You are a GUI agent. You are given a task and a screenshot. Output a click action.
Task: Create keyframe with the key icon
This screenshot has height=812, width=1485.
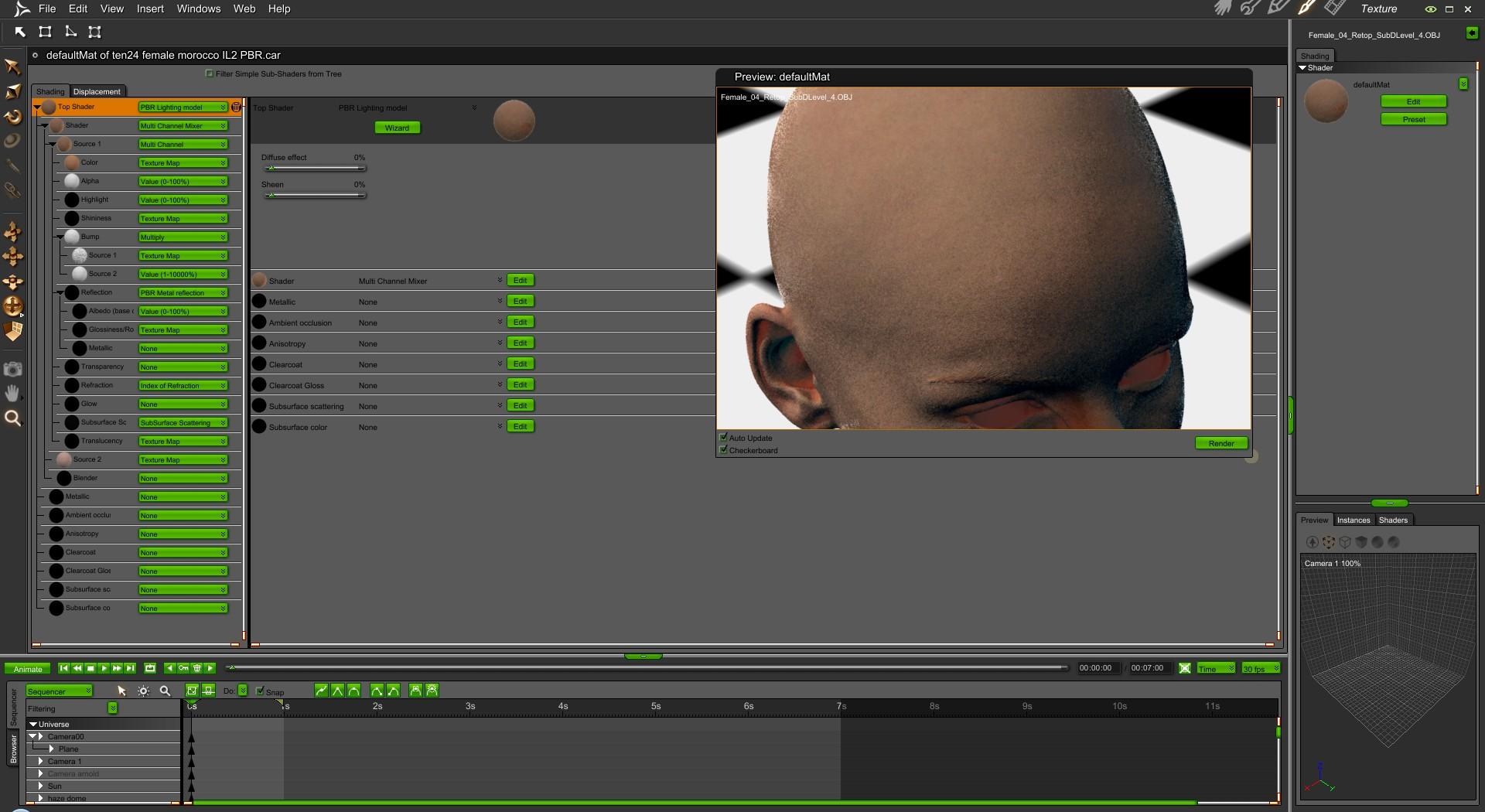[x=183, y=668]
